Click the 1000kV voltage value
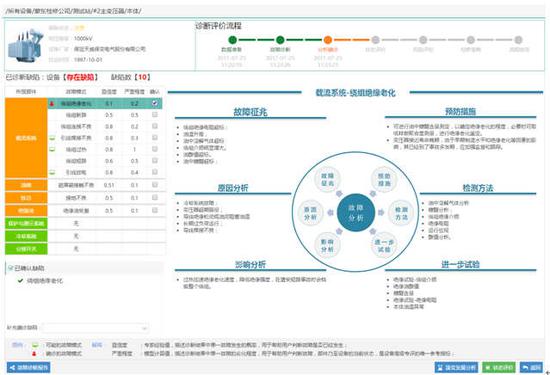 pos(83,39)
